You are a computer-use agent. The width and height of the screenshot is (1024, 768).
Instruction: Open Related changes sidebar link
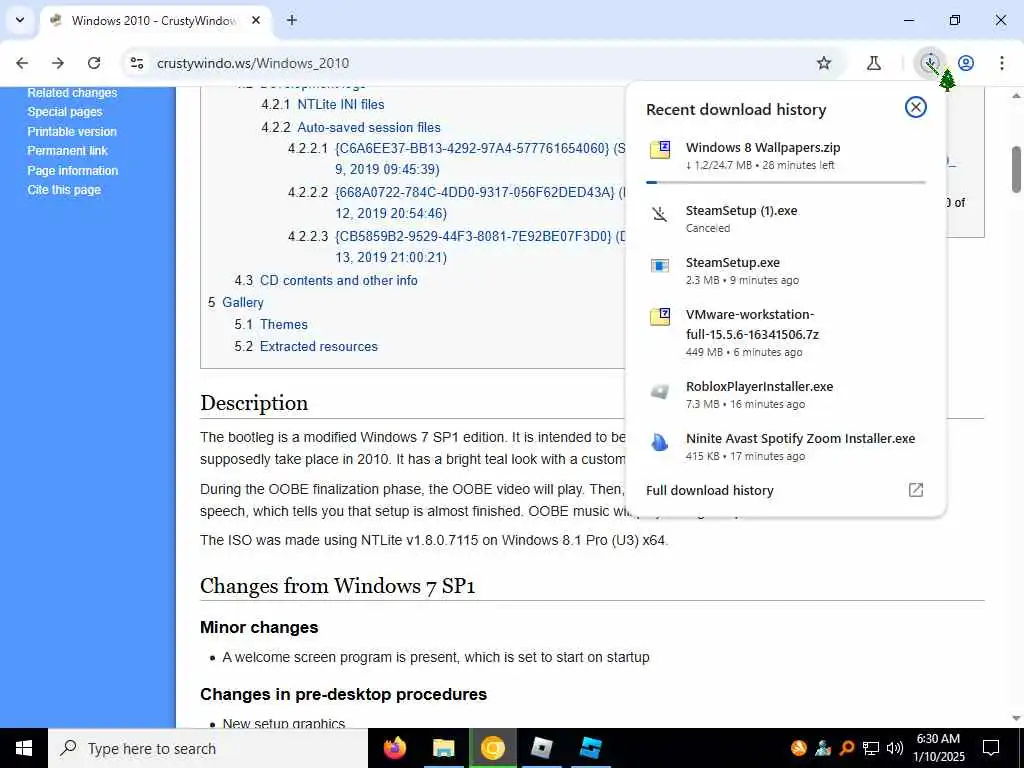(72, 93)
